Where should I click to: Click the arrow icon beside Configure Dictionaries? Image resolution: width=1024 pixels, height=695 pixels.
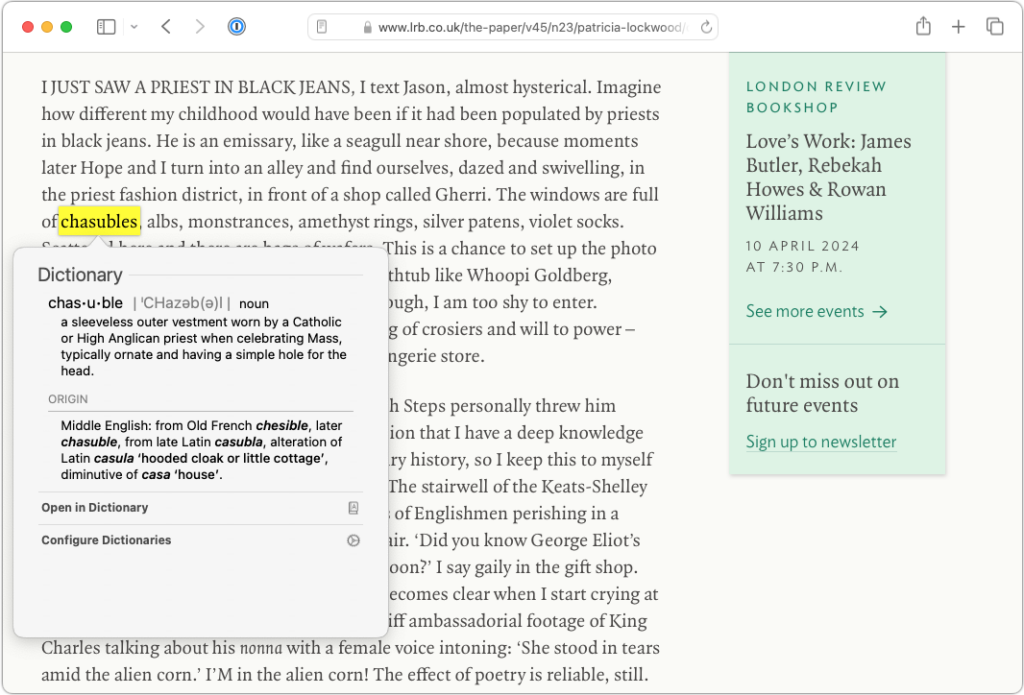click(x=353, y=540)
